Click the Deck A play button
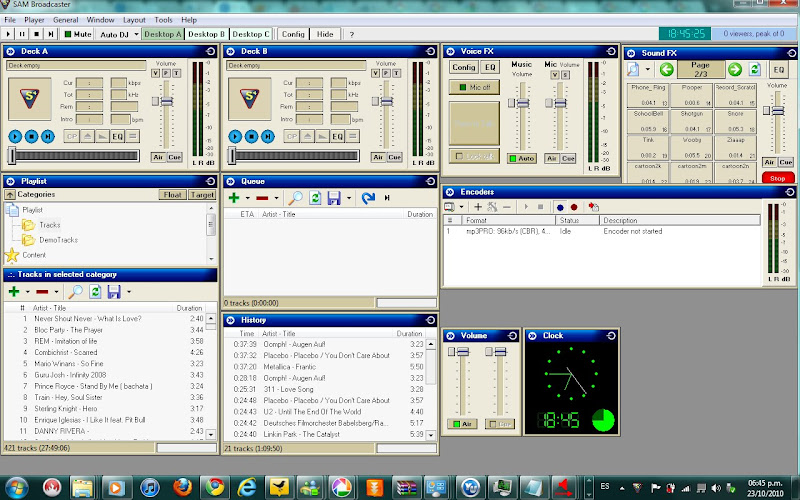 [15, 136]
